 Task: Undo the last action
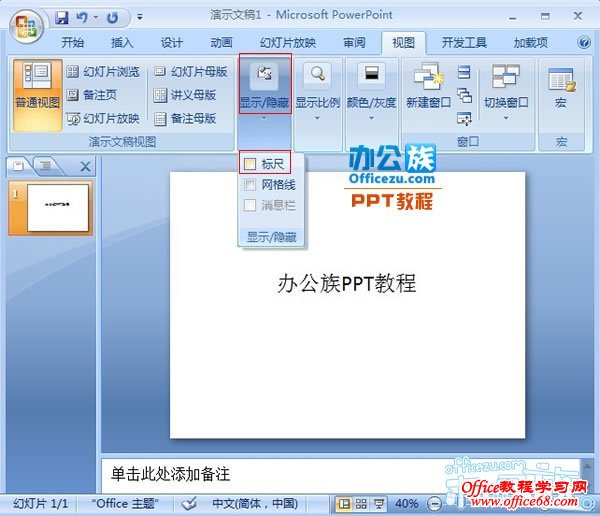click(82, 17)
